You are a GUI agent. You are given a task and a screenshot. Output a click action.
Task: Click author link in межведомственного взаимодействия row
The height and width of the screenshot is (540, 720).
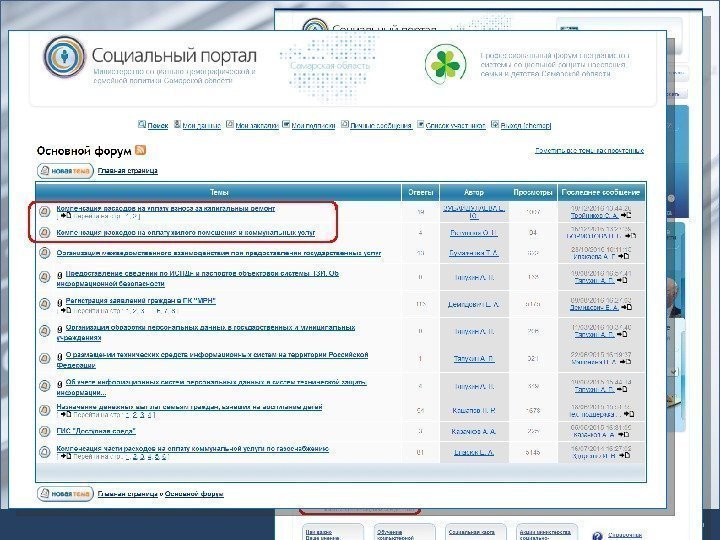(474, 253)
